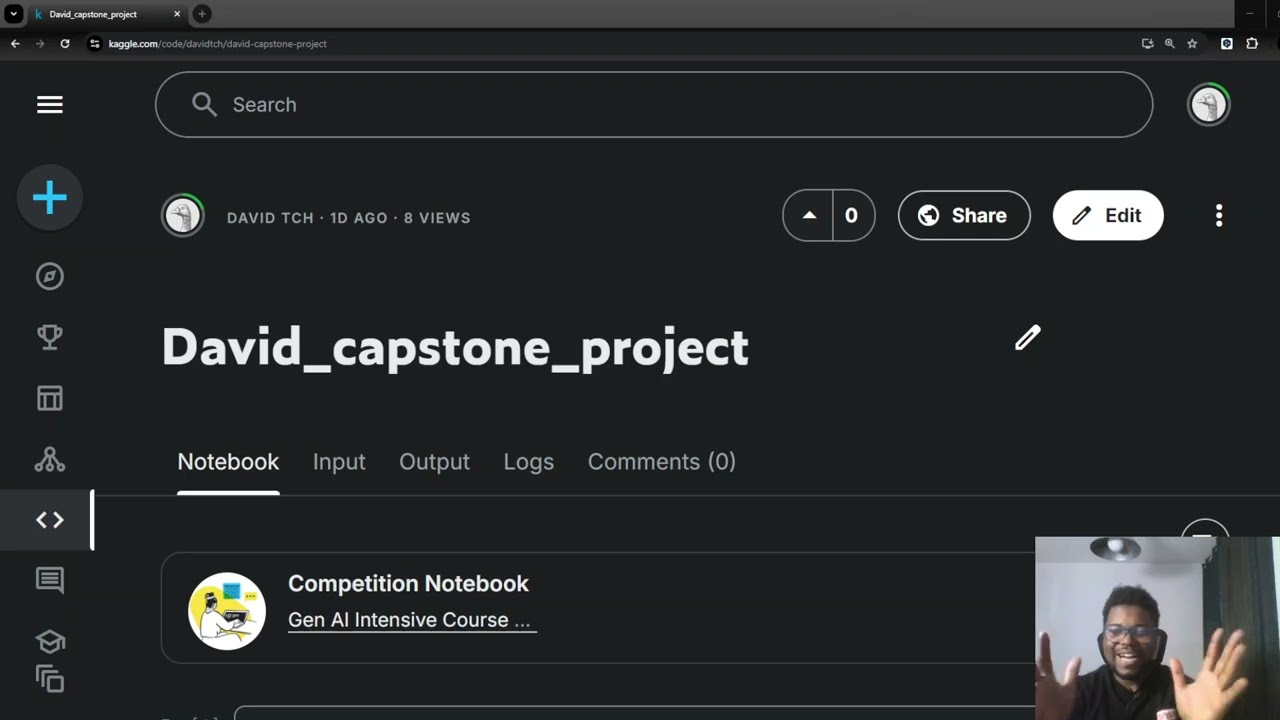
Task: Open the tab search dropdown arrow
Action: 14,14
